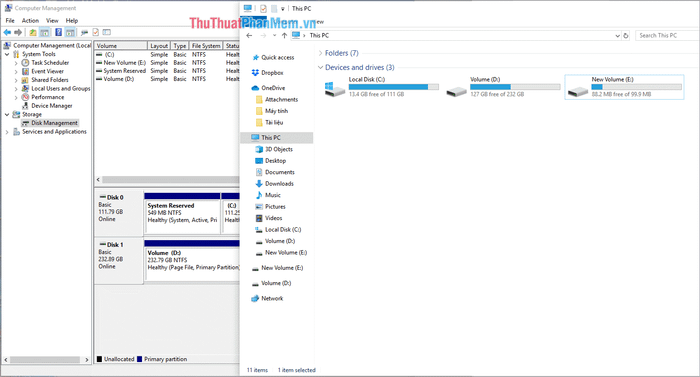Click Event Viewer icon in console tree
700x377 pixels.
click(25, 71)
